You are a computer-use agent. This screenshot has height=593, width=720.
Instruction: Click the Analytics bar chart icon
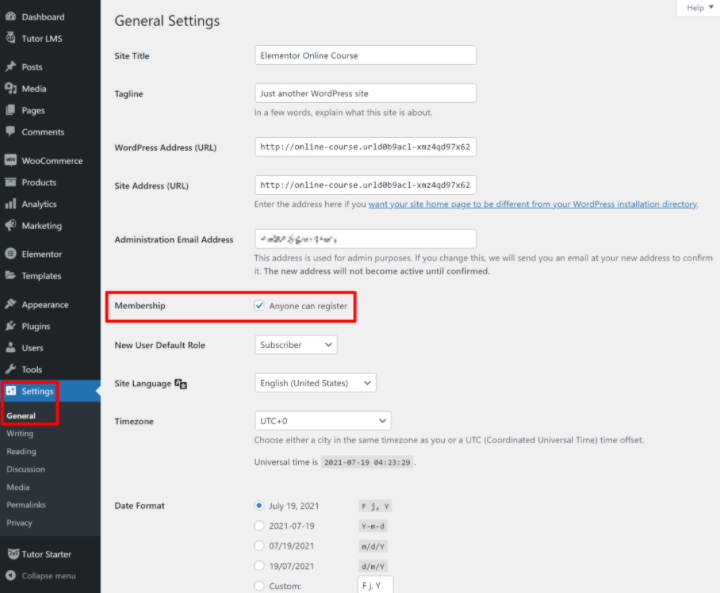click(x=10, y=204)
